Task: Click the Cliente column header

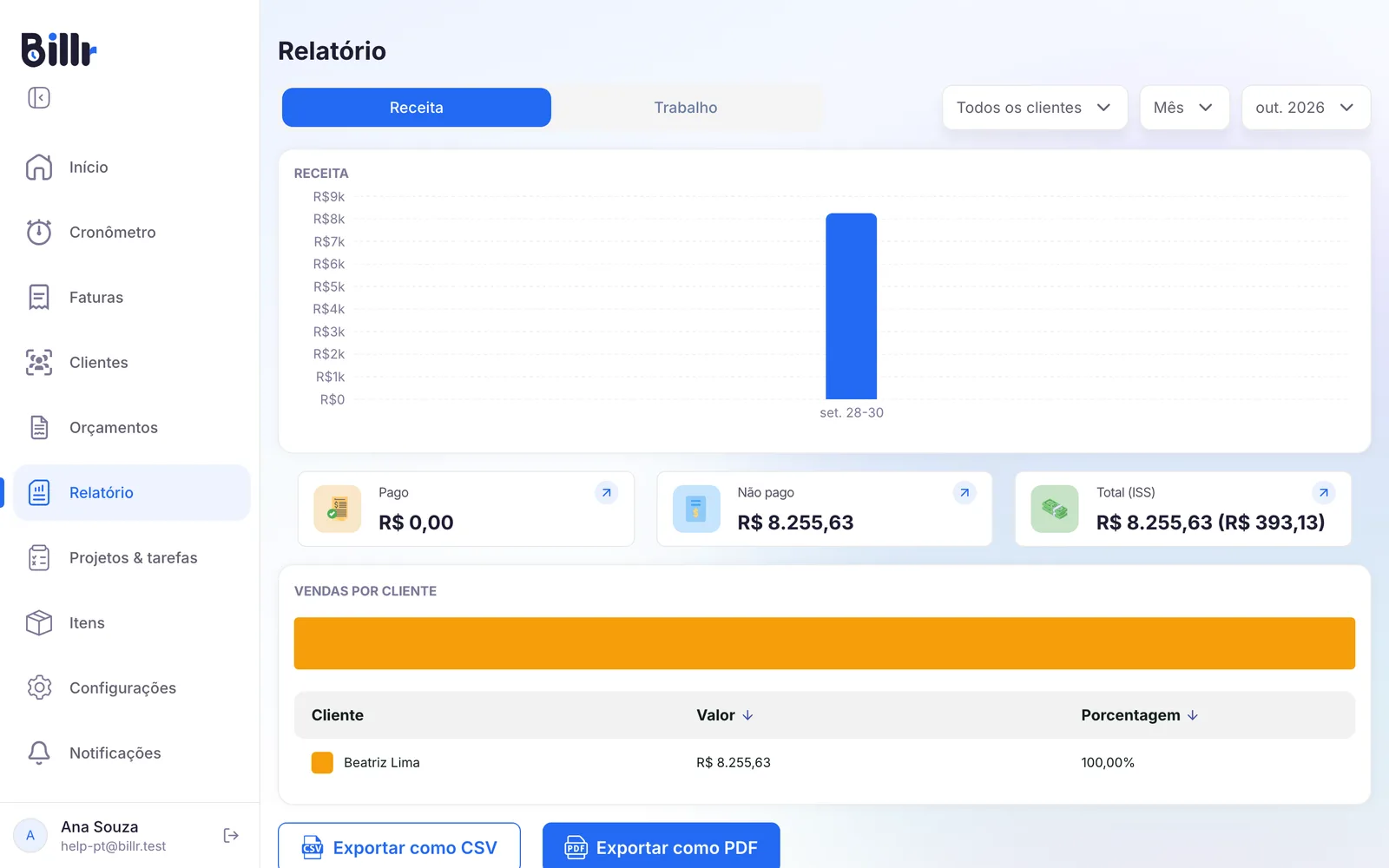Action: pos(338,715)
